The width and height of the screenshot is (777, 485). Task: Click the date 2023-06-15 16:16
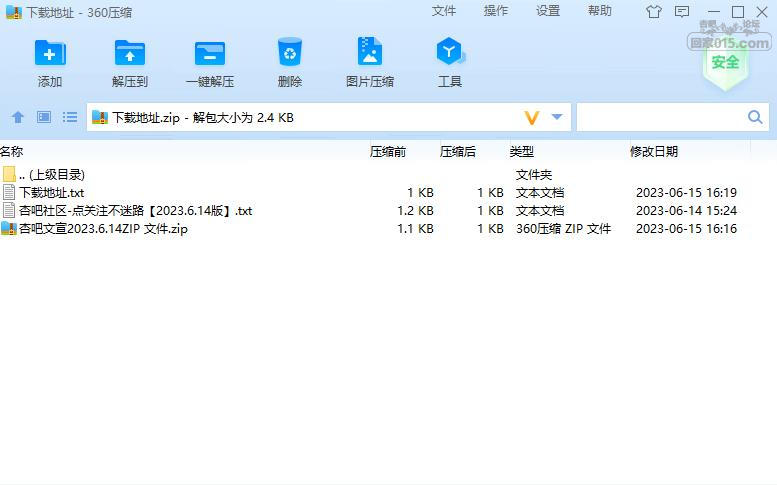coord(686,228)
